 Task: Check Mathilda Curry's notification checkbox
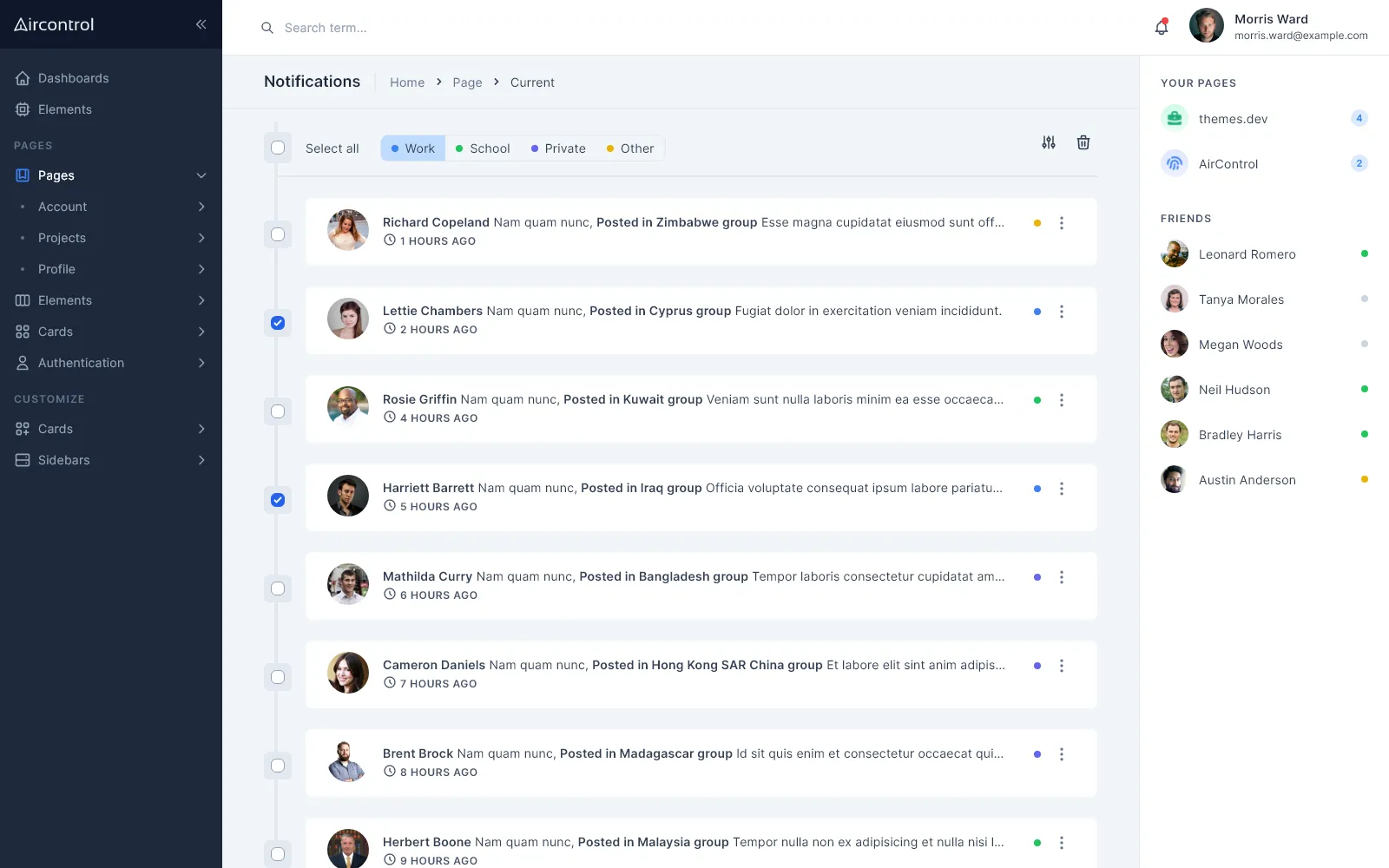coord(278,589)
